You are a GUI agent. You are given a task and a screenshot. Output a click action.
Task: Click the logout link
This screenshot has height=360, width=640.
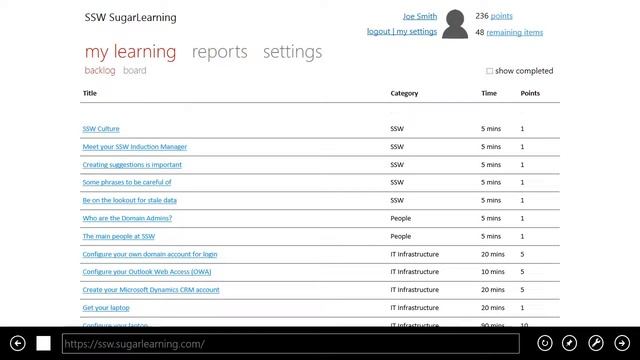point(378,31)
